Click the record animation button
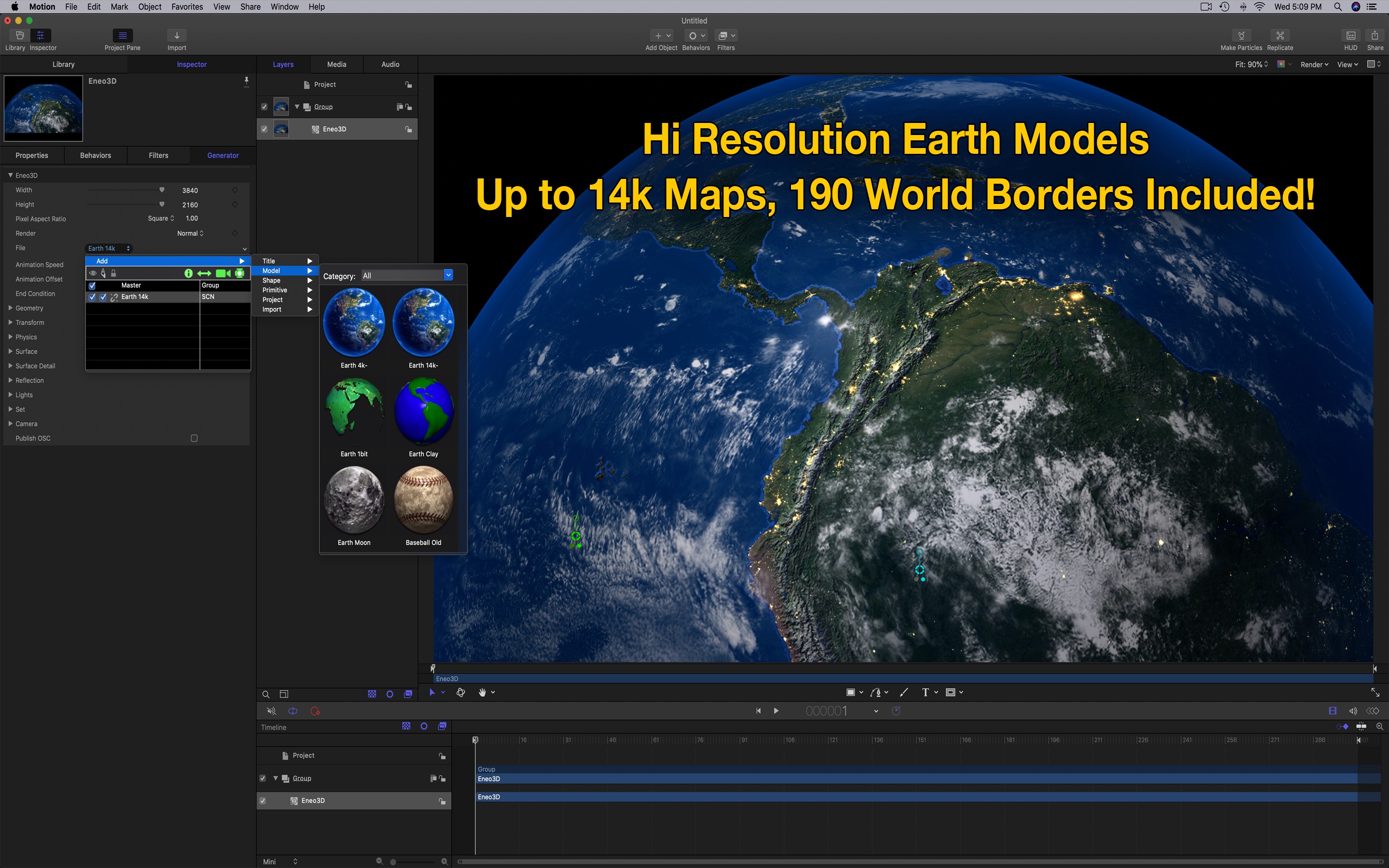This screenshot has height=868, width=1389. tap(314, 711)
